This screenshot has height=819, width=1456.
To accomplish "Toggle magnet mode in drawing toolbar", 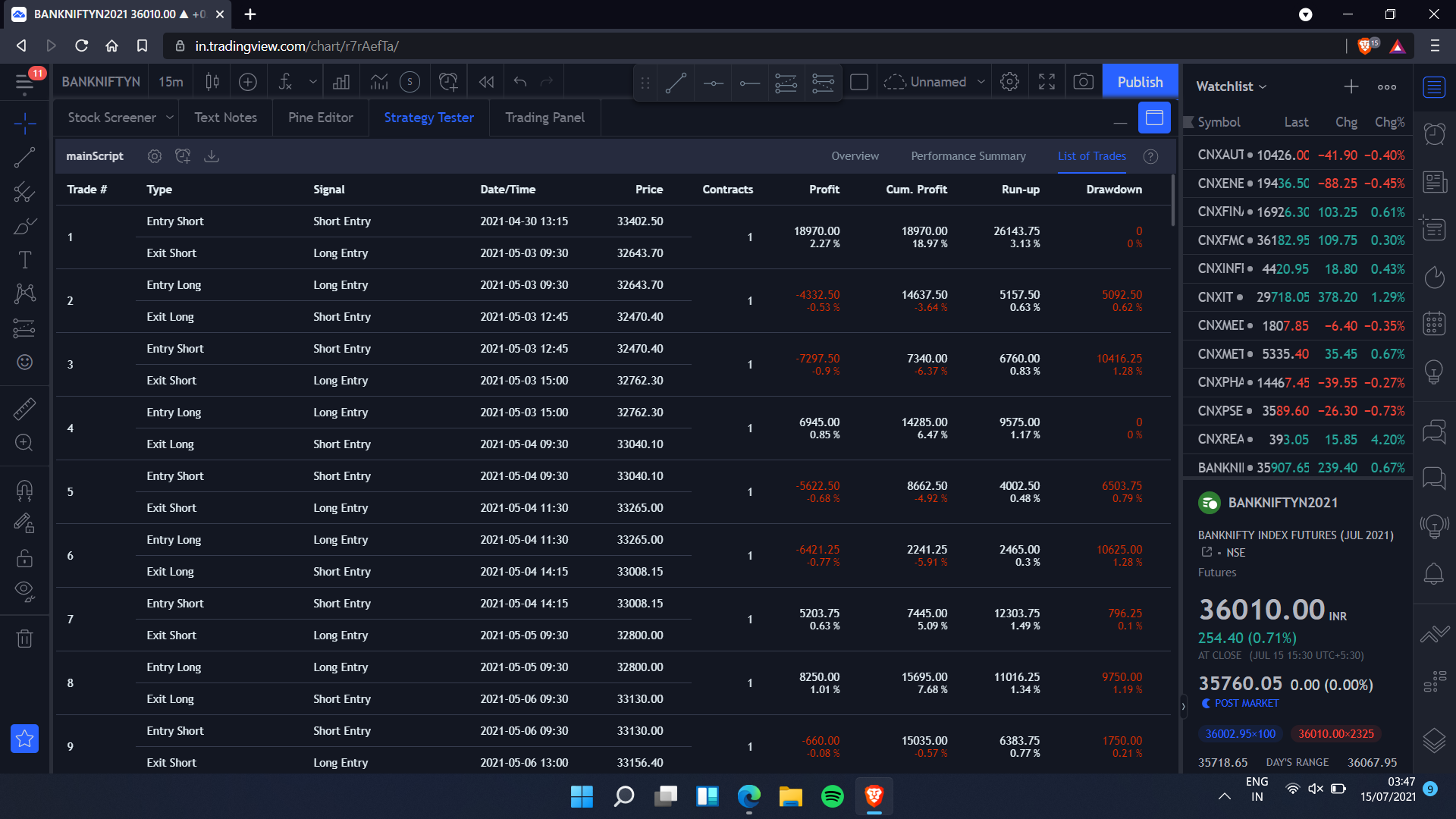I will [24, 491].
